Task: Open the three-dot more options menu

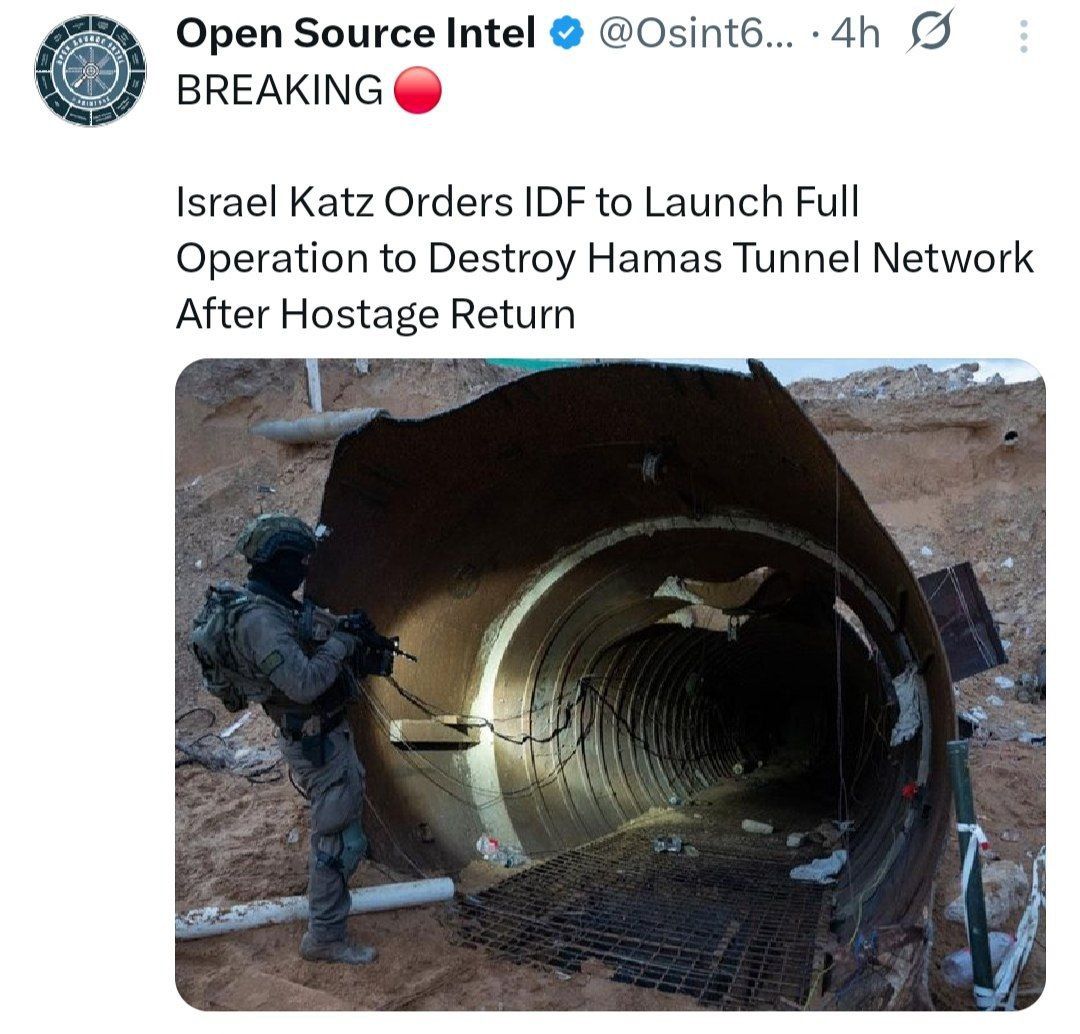Action: (x=1024, y=37)
